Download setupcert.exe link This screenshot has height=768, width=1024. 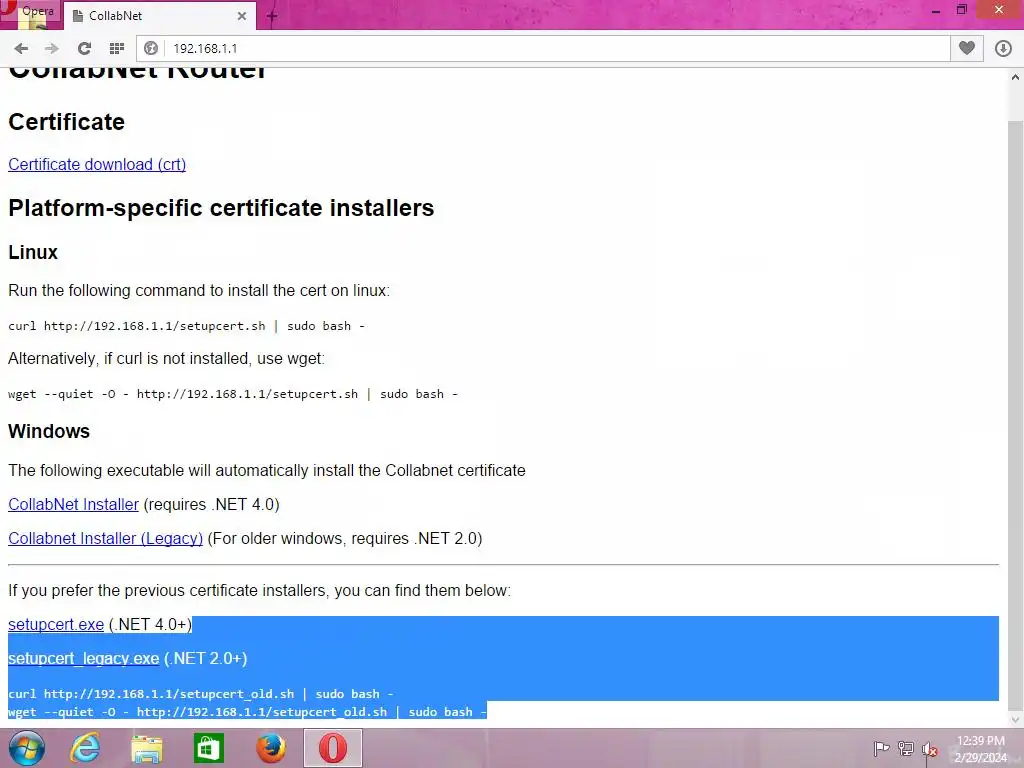[56, 625]
